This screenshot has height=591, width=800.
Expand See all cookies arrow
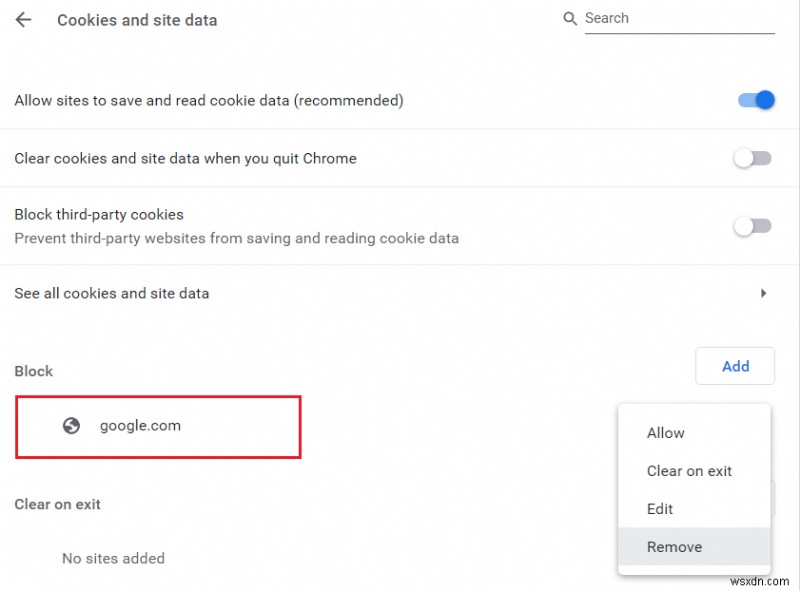coord(763,294)
